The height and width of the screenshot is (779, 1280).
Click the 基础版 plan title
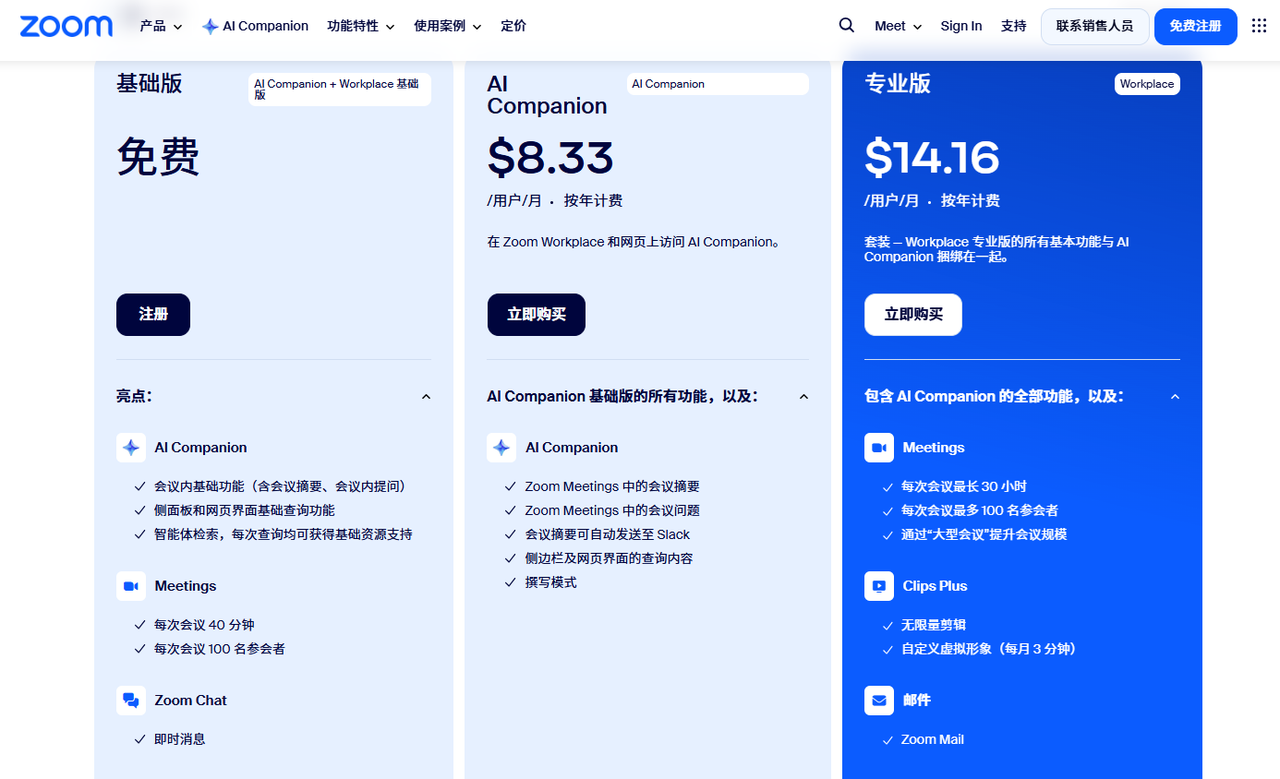tap(149, 84)
